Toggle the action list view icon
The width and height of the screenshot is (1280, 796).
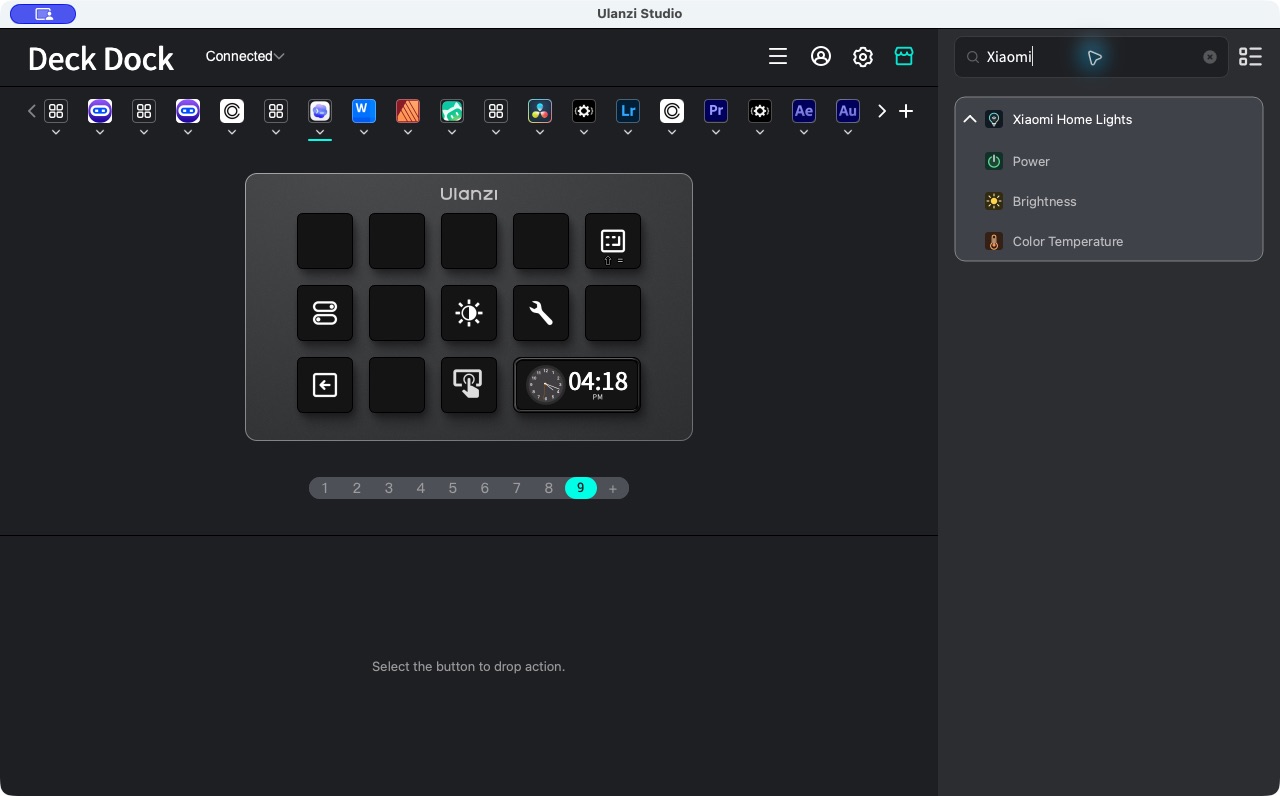coord(1250,57)
